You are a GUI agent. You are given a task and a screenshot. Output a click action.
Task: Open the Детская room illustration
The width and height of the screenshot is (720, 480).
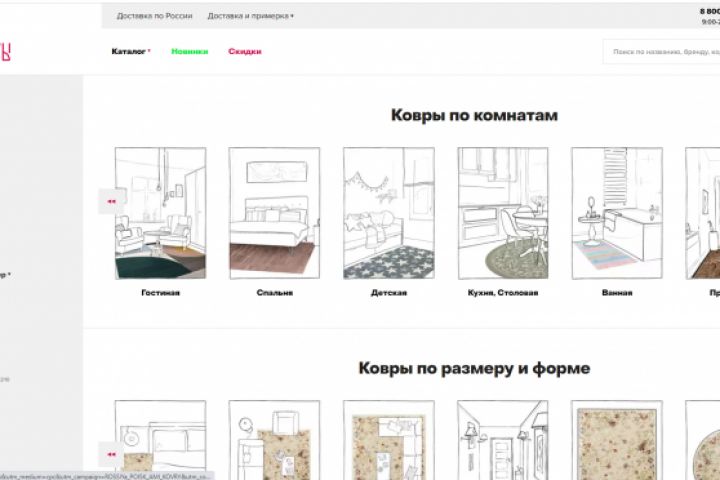pyautogui.click(x=388, y=213)
